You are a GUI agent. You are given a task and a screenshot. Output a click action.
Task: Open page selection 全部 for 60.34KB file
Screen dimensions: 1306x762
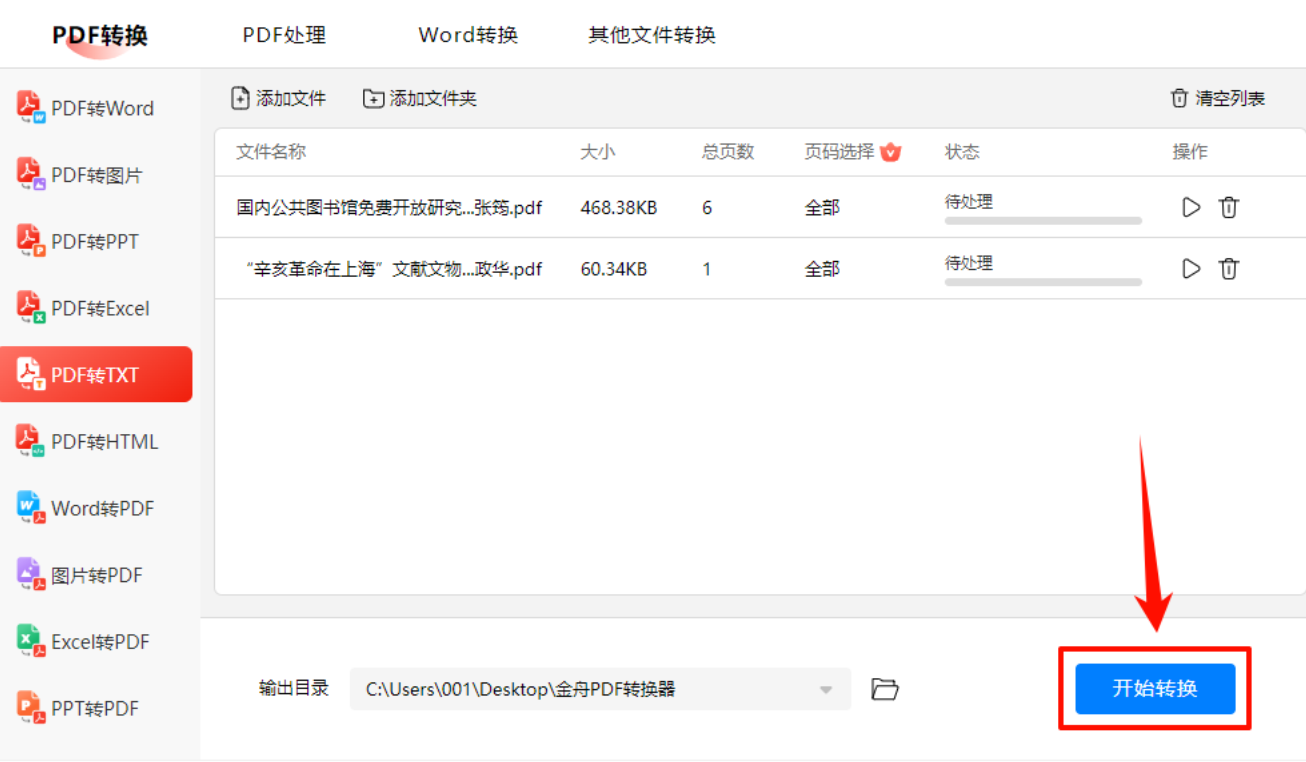[x=822, y=269]
